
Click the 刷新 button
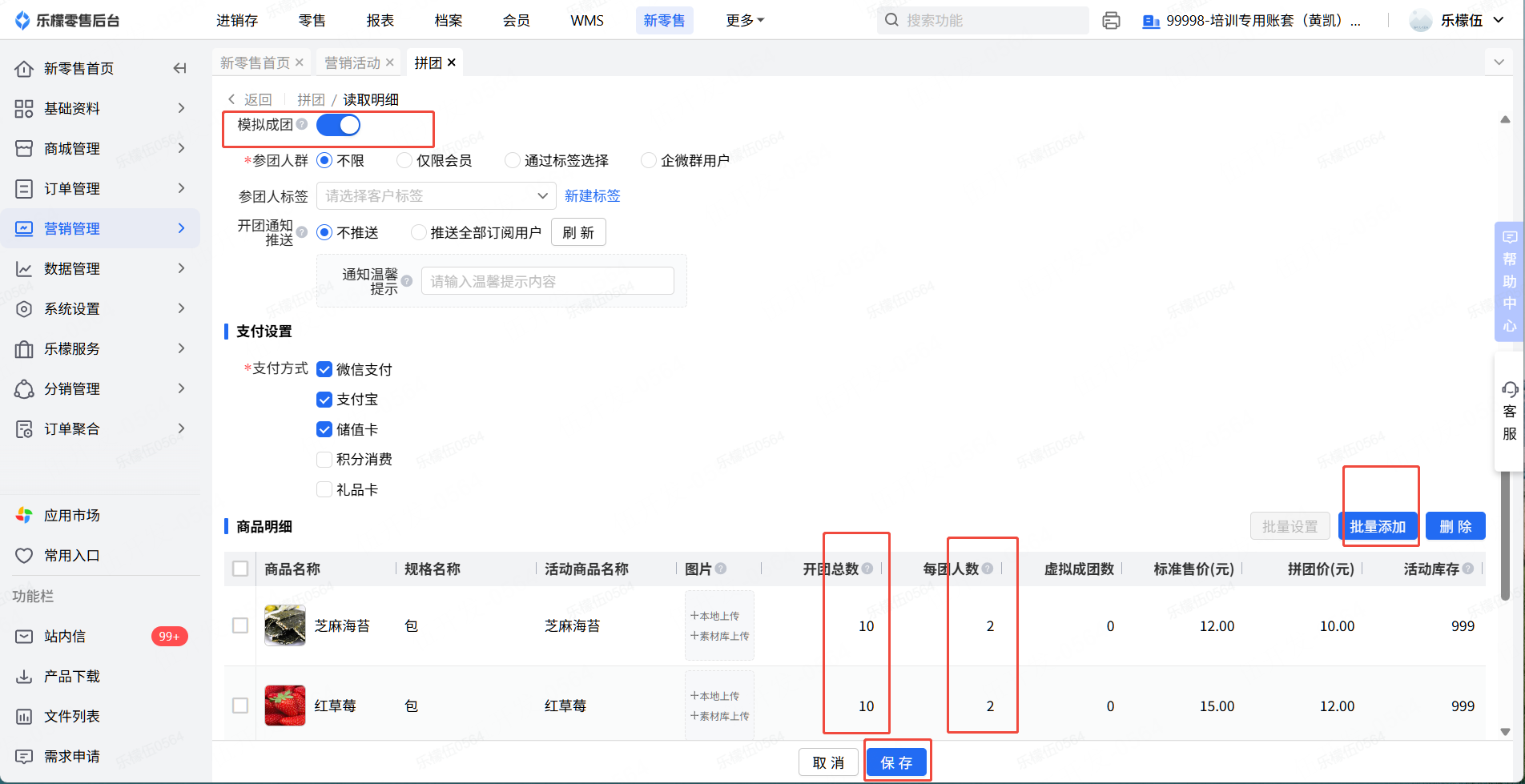(x=578, y=233)
